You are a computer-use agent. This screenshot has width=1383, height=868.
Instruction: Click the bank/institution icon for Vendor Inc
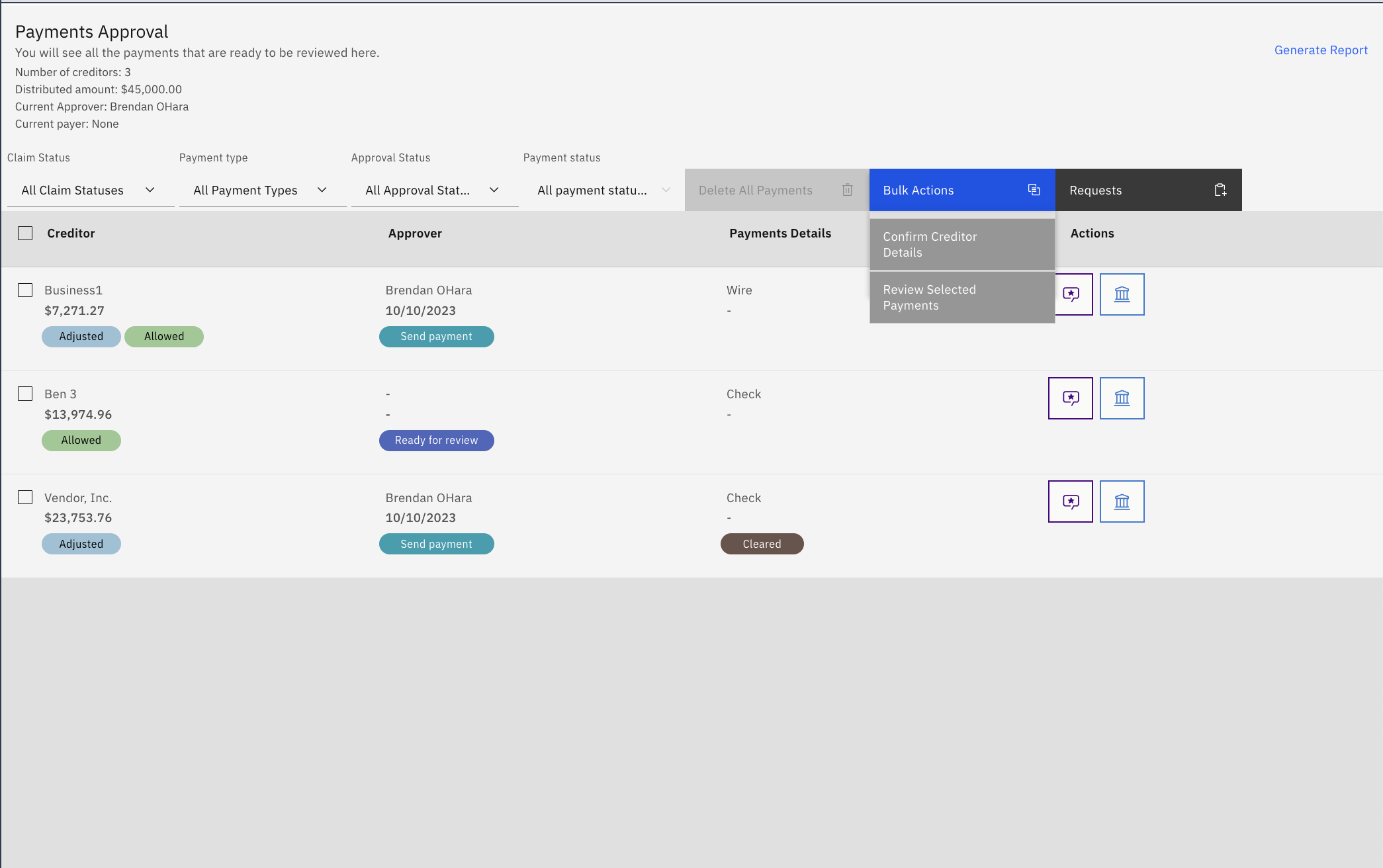1122,501
